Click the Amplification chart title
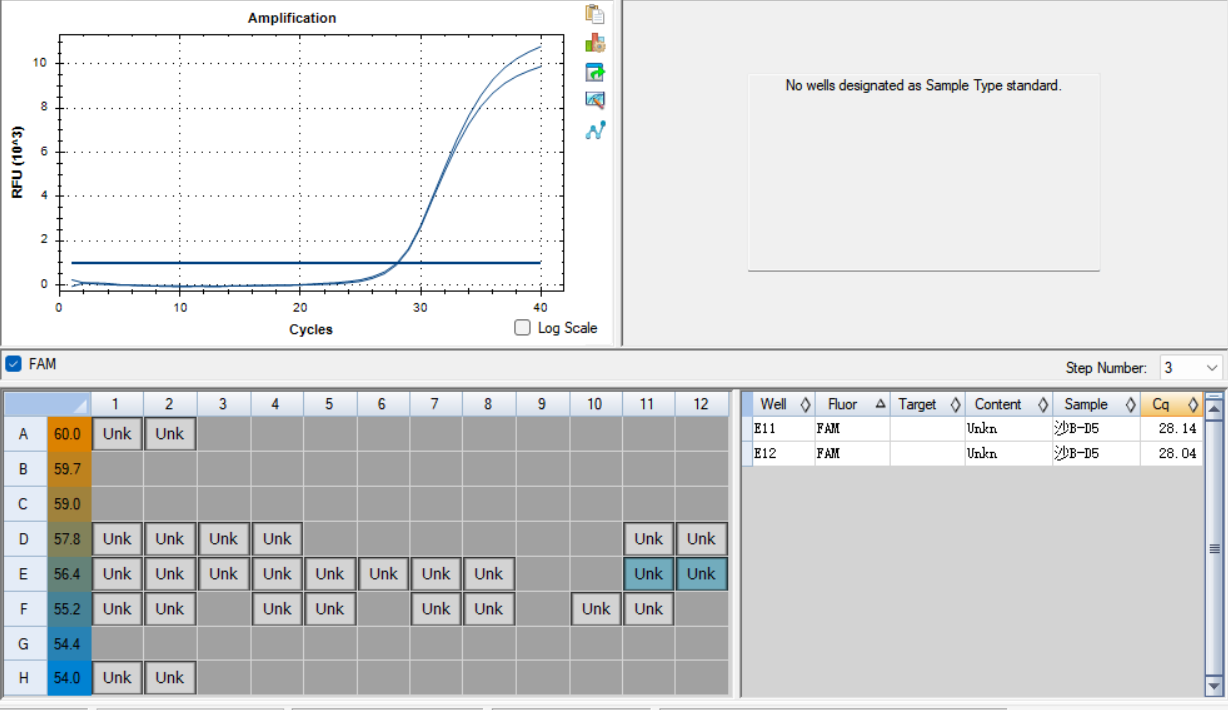Image resolution: width=1228 pixels, height=710 pixels. (x=292, y=18)
